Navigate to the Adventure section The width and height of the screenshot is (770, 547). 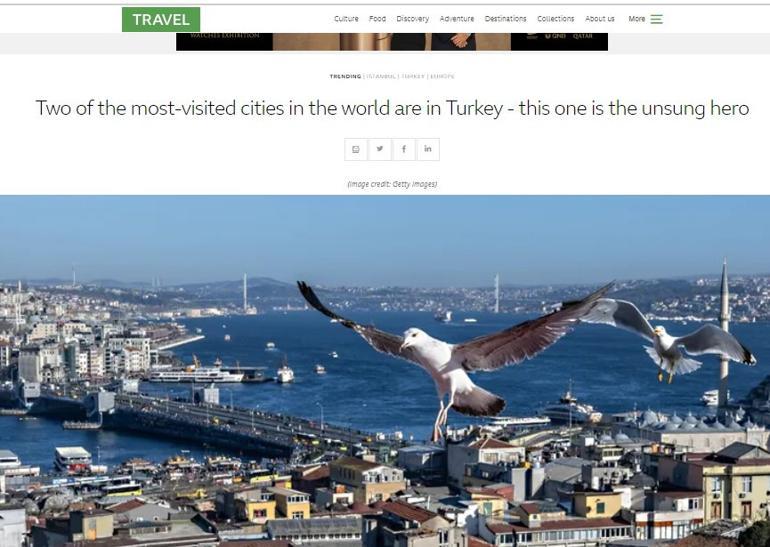457,19
